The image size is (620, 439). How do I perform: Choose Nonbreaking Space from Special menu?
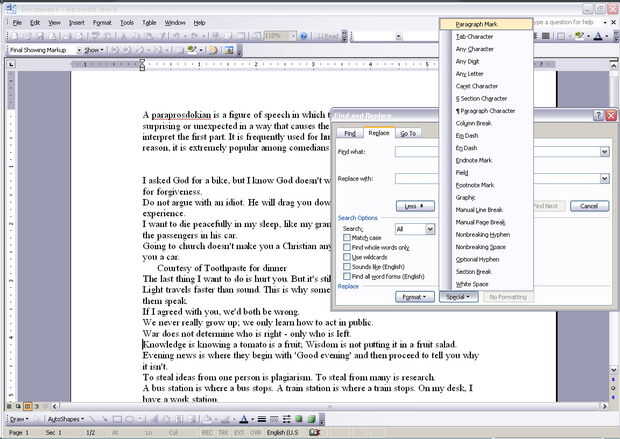coord(486,247)
